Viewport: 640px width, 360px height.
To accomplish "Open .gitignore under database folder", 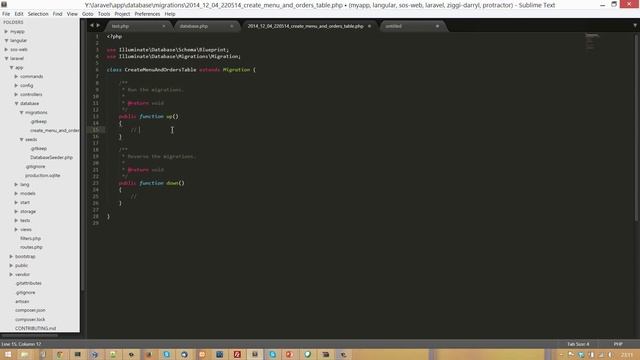I will [x=35, y=167].
